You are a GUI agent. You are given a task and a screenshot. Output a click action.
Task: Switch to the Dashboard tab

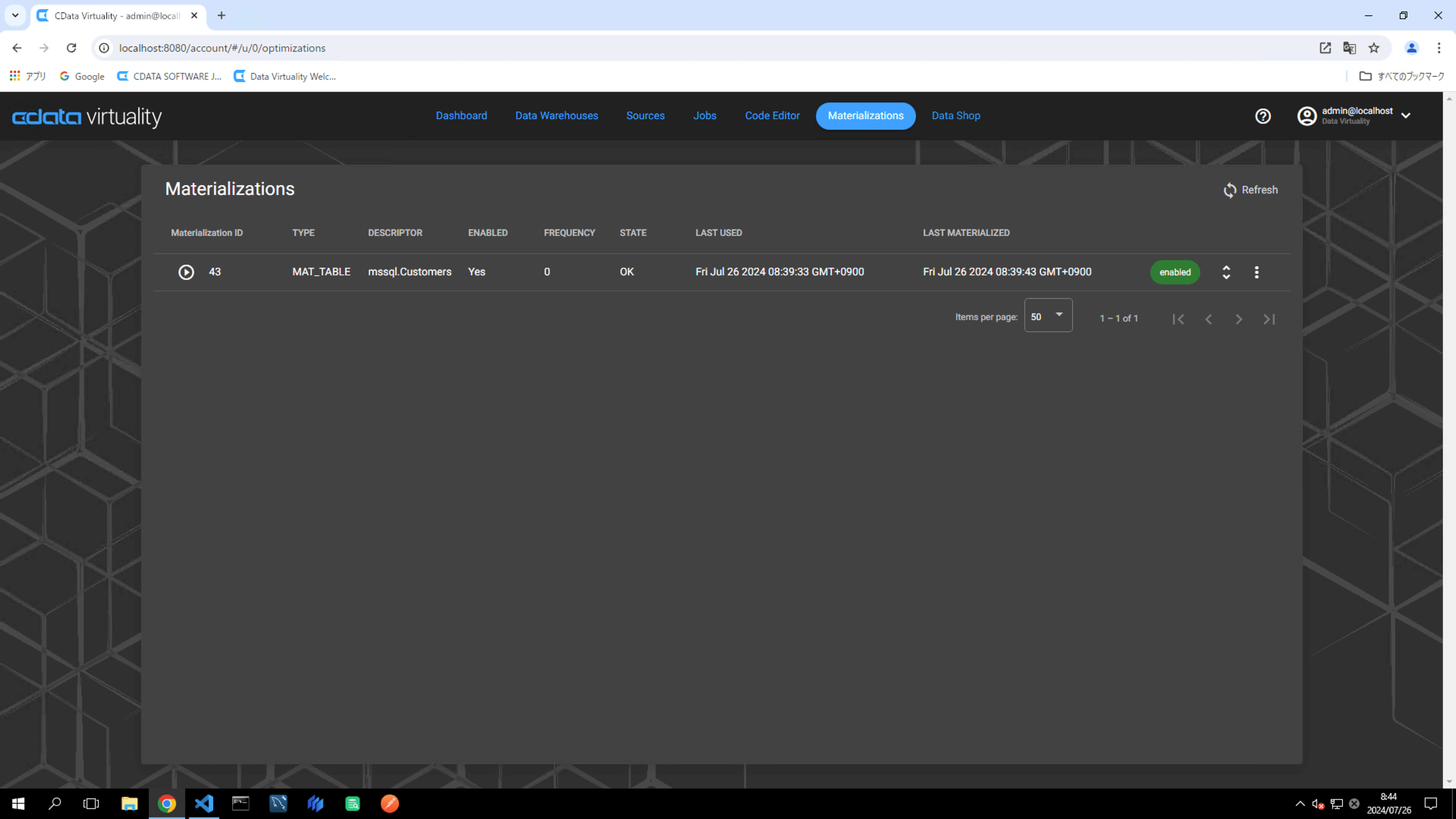tap(461, 116)
